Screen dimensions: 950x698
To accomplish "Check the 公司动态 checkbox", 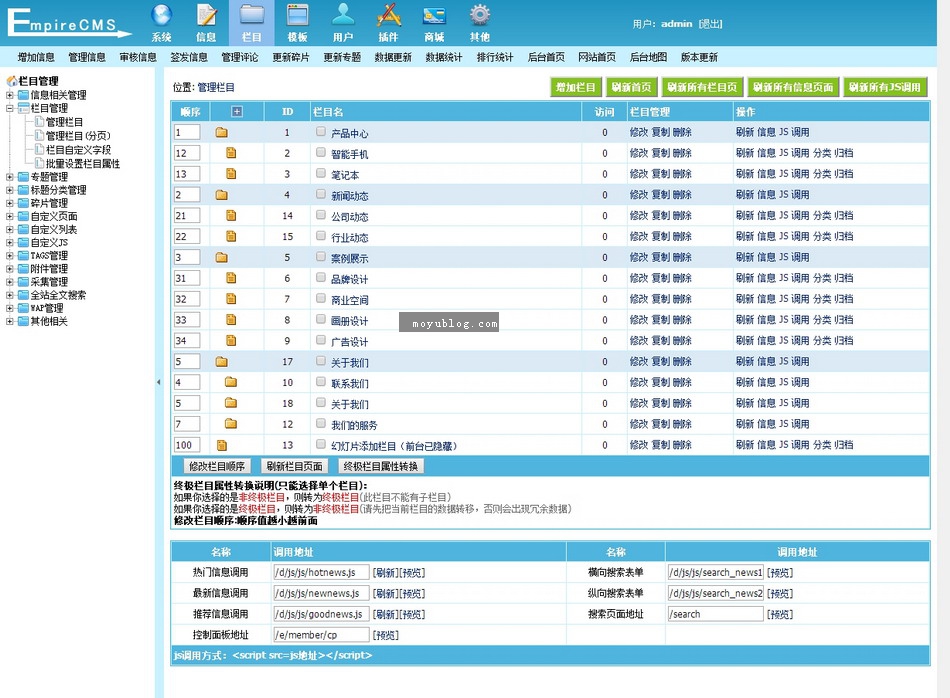I will pyautogui.click(x=321, y=214).
